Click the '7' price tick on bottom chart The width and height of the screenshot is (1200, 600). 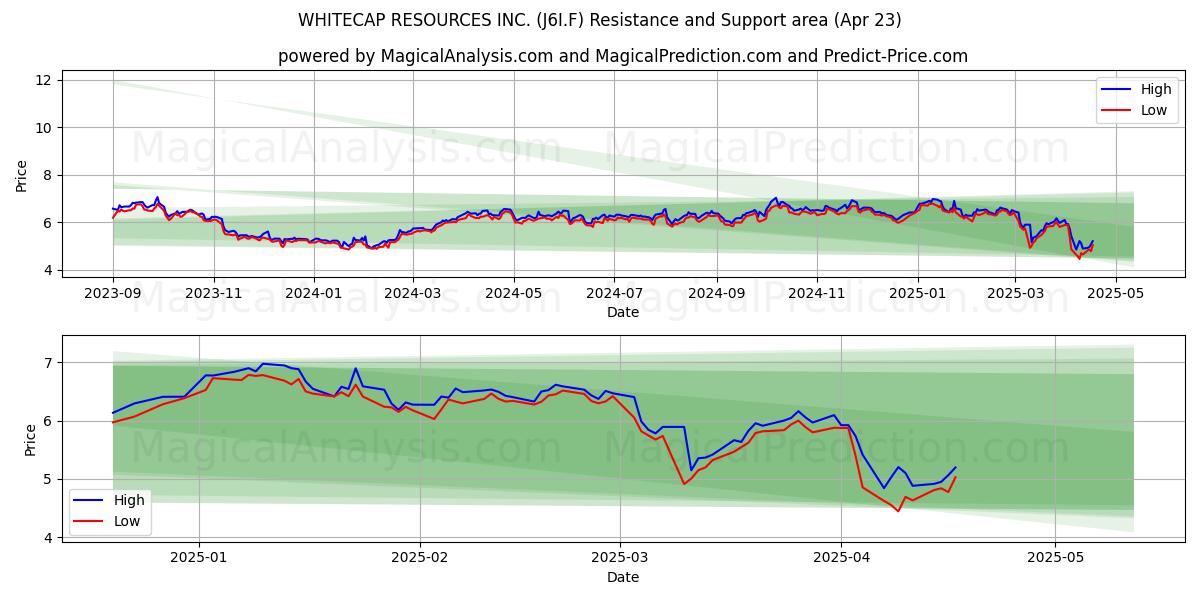pyautogui.click(x=50, y=363)
